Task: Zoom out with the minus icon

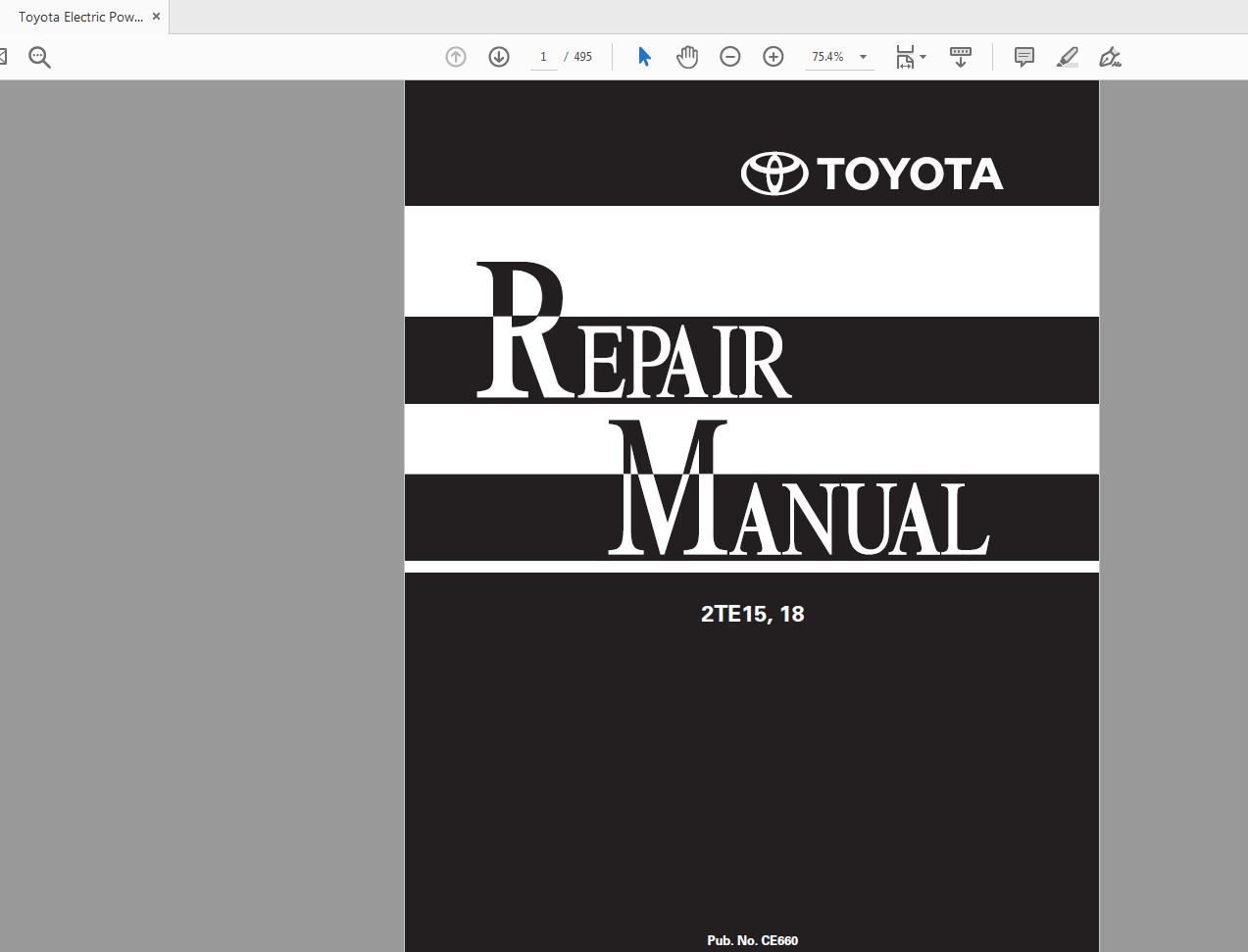Action: (x=730, y=57)
